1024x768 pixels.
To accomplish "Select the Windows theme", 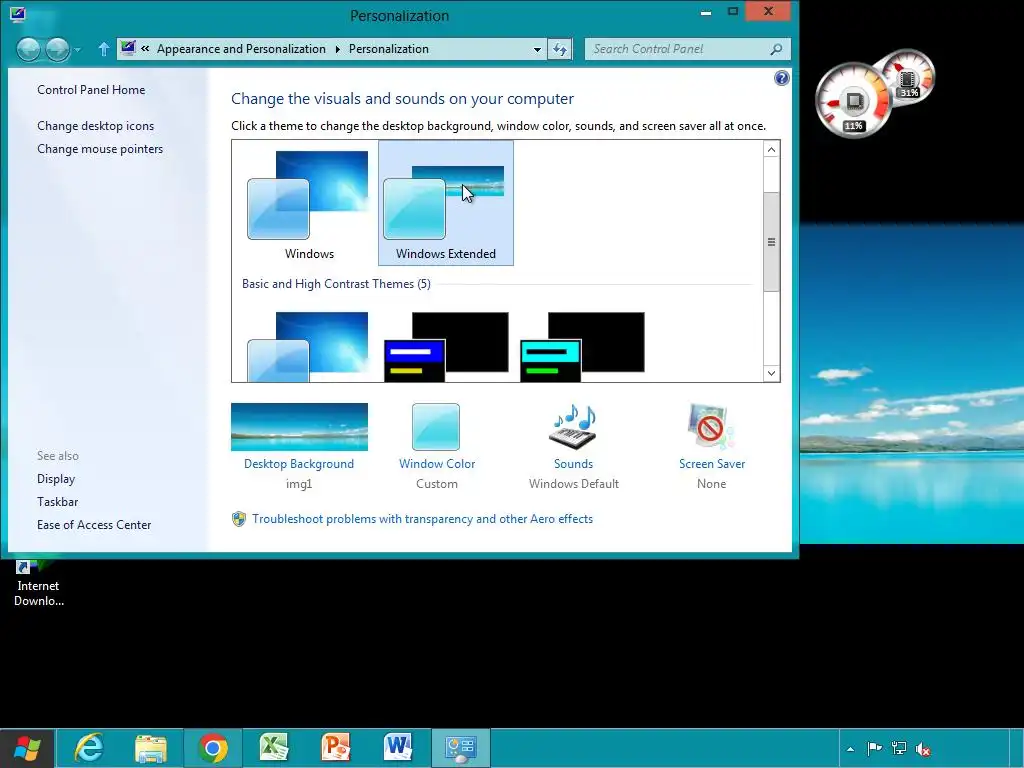I will [308, 204].
